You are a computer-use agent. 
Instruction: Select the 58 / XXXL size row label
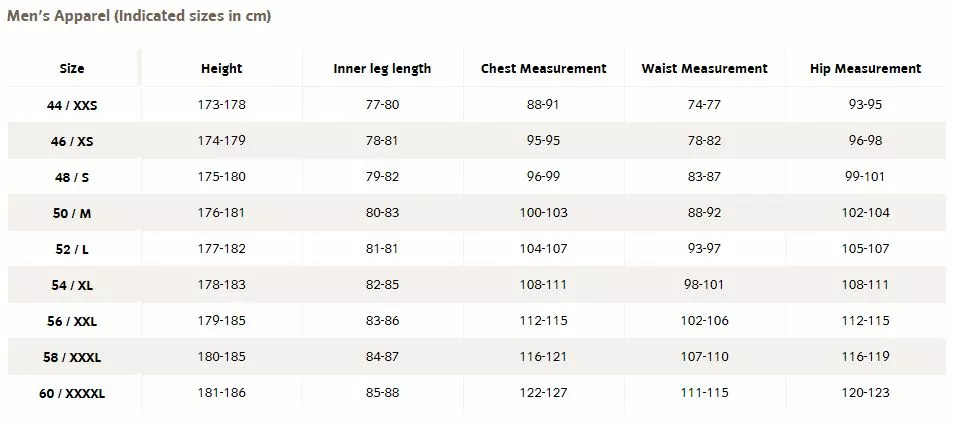[x=72, y=357]
